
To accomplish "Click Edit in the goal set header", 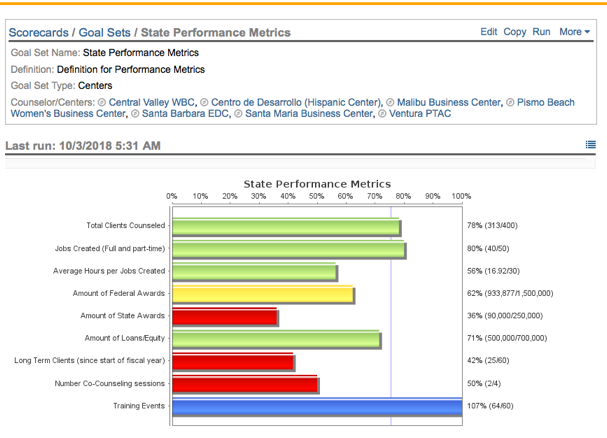I will pyautogui.click(x=488, y=32).
